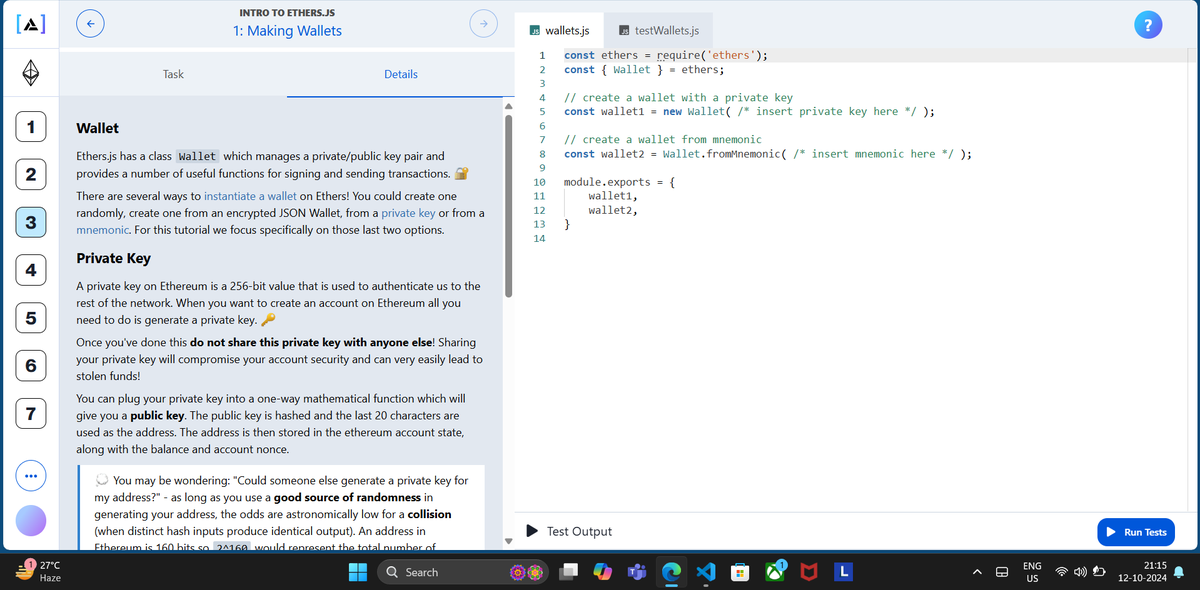Viewport: 1200px width, 590px height.
Task: Click the scroll down arrow of the instructions panel
Action: 509,542
